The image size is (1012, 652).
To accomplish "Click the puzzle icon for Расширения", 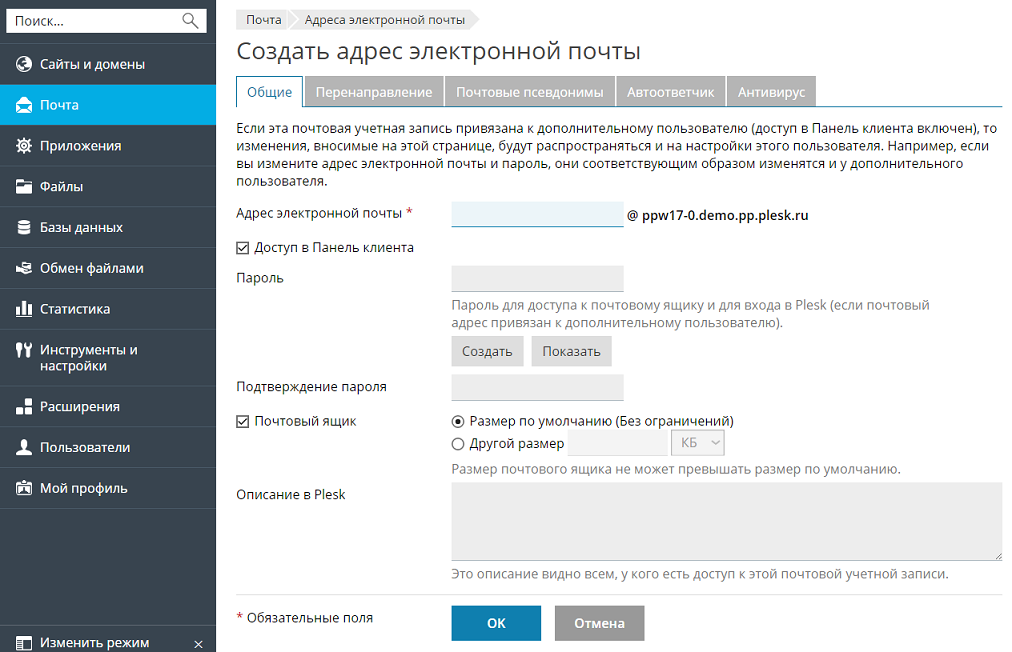I will click(24, 407).
